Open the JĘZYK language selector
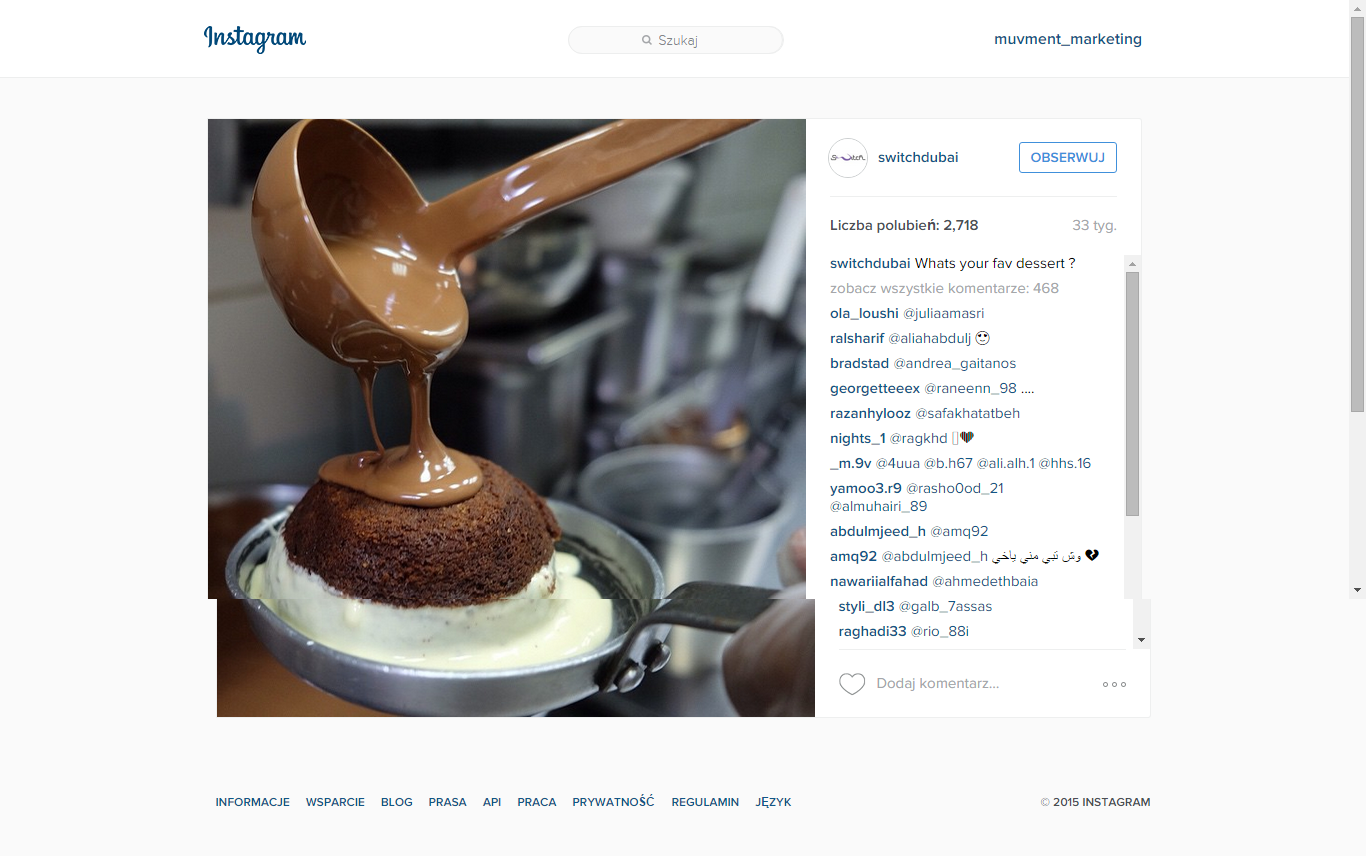 tap(774, 802)
